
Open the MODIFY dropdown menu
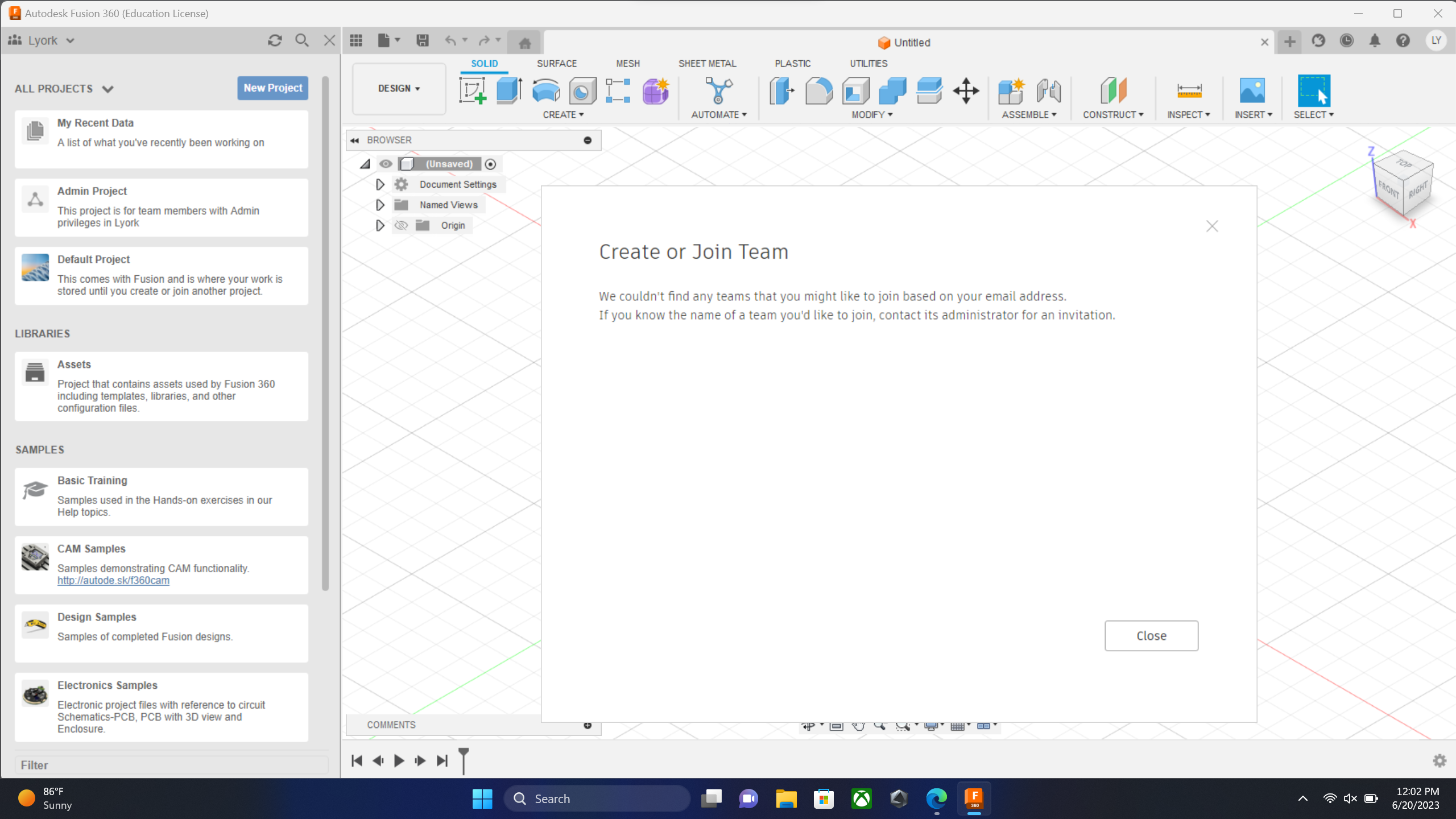(872, 115)
